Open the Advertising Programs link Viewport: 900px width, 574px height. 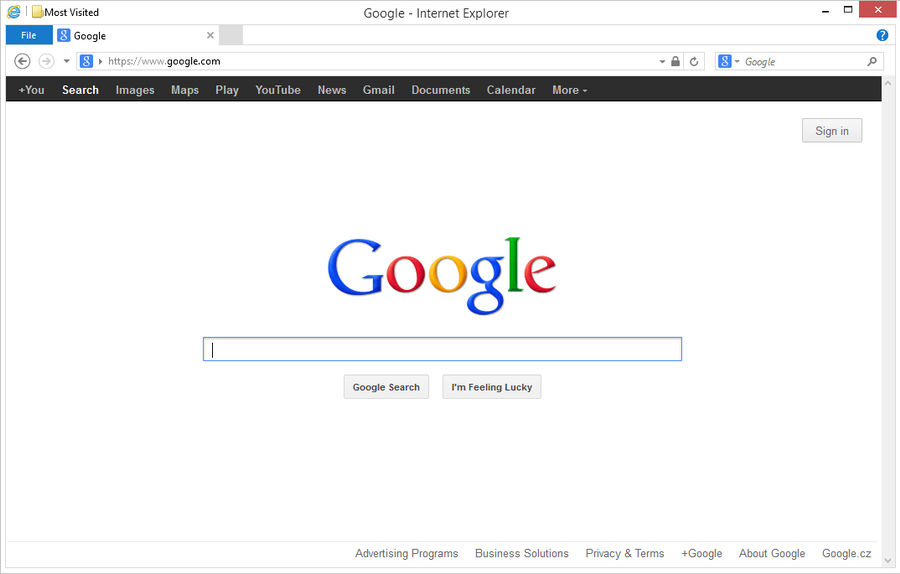pos(406,553)
